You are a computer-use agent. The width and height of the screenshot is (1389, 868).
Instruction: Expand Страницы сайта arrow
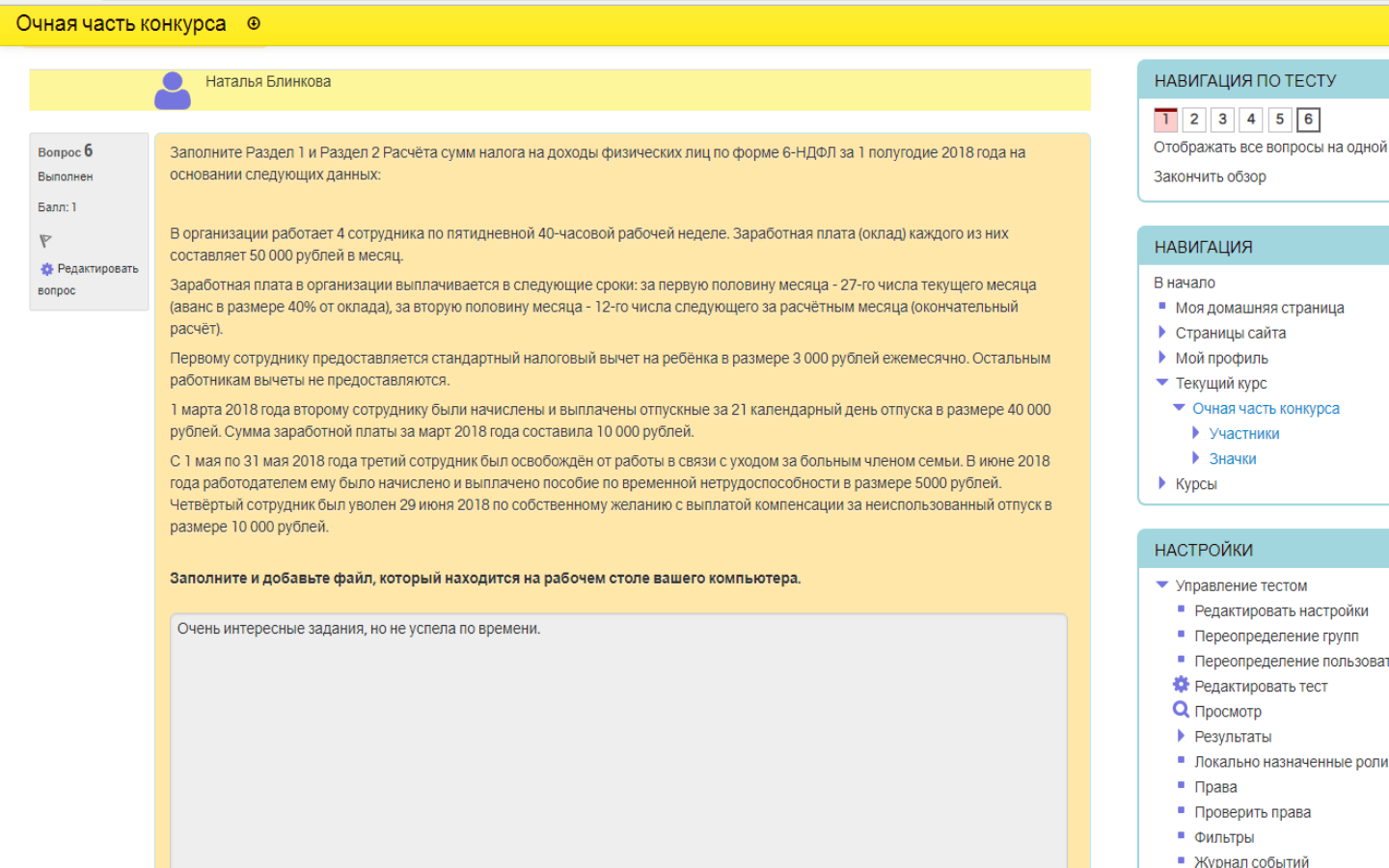pos(1162,332)
